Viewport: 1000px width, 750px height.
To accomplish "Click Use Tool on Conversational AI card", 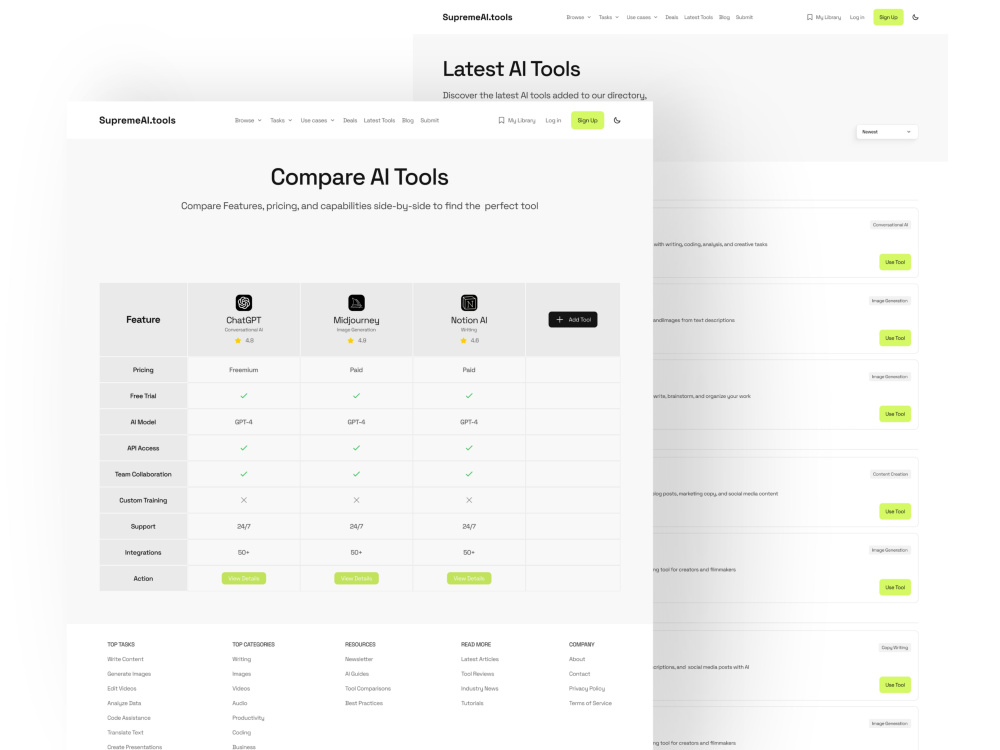I will pos(895,262).
